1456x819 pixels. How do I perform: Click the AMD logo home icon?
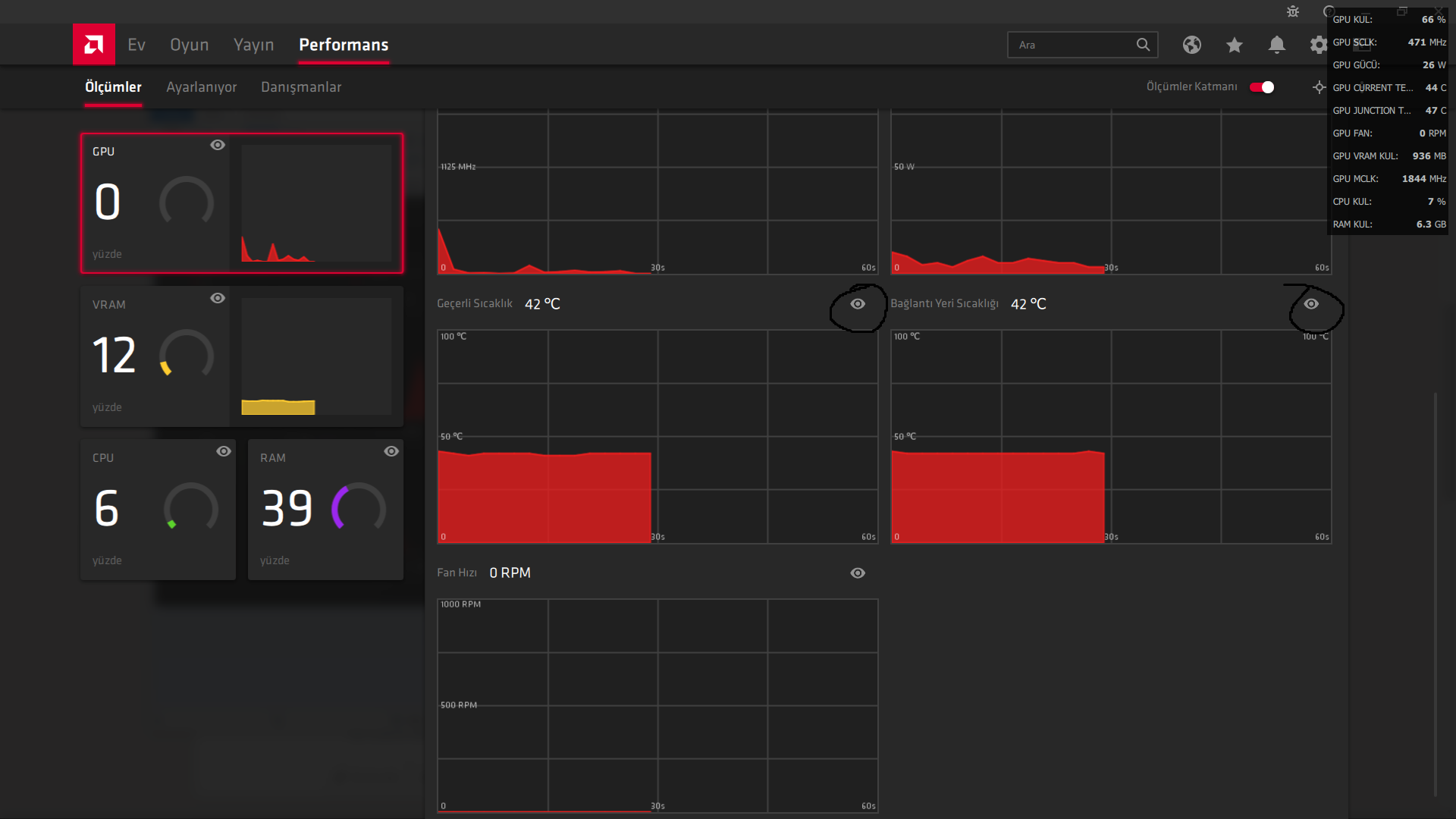click(94, 45)
